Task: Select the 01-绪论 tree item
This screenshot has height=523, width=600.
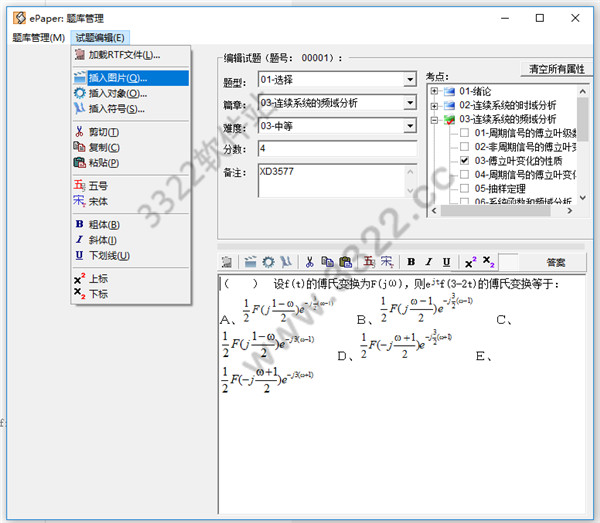Action: click(475, 91)
